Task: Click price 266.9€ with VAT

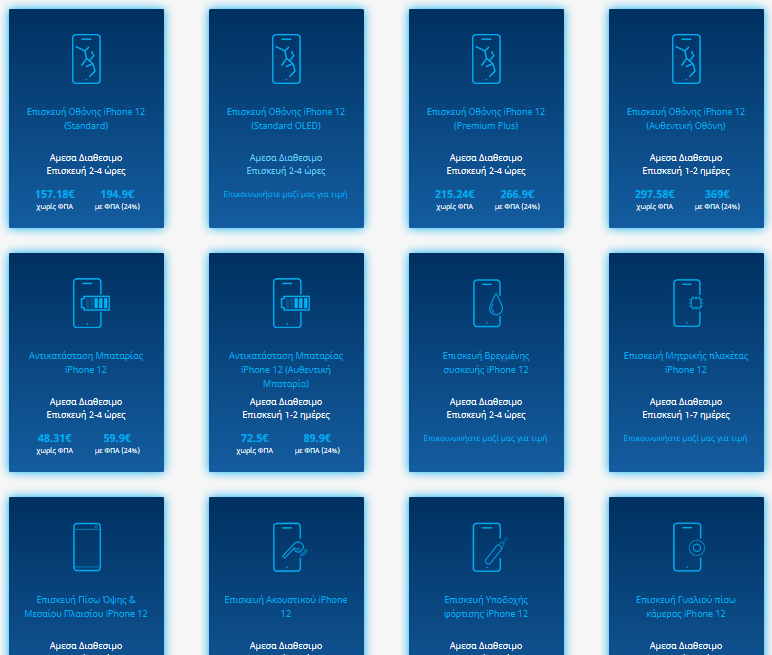Action: point(517,194)
